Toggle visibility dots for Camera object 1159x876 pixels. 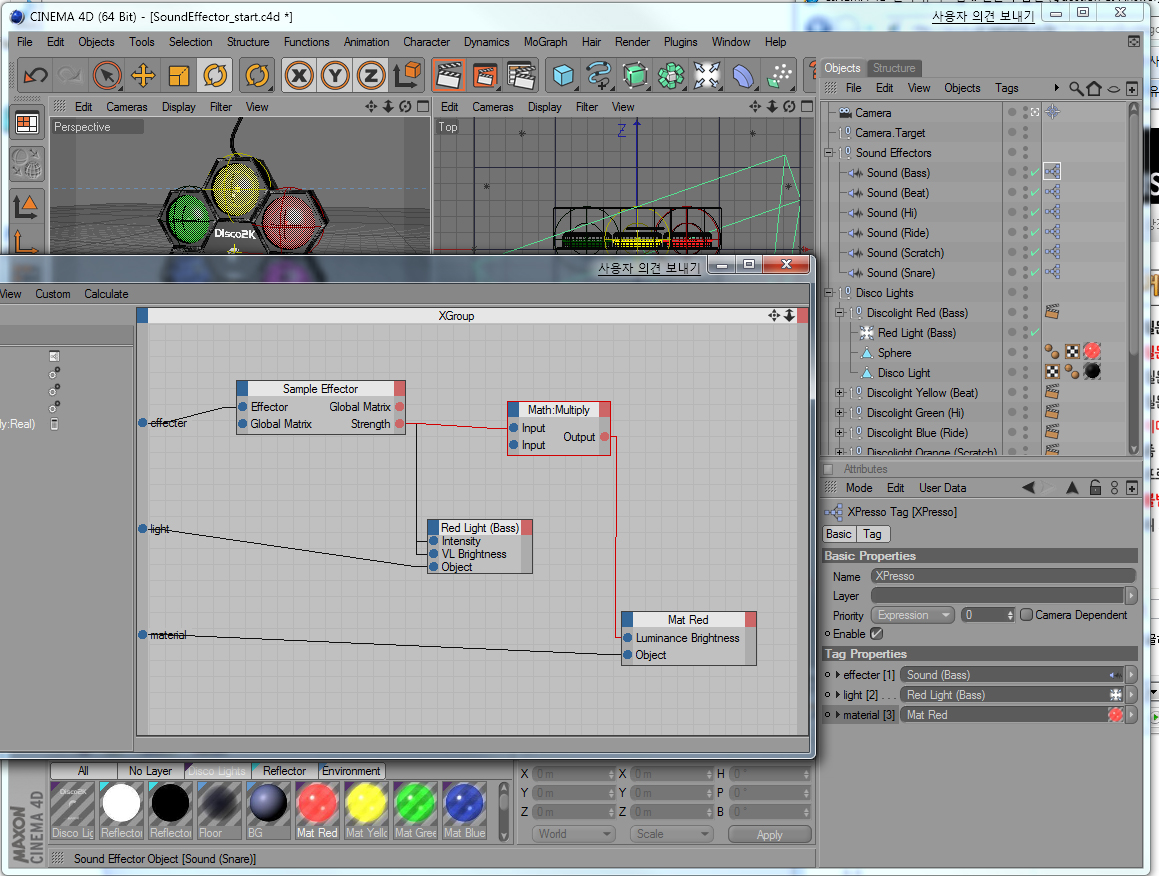(x=1024, y=113)
